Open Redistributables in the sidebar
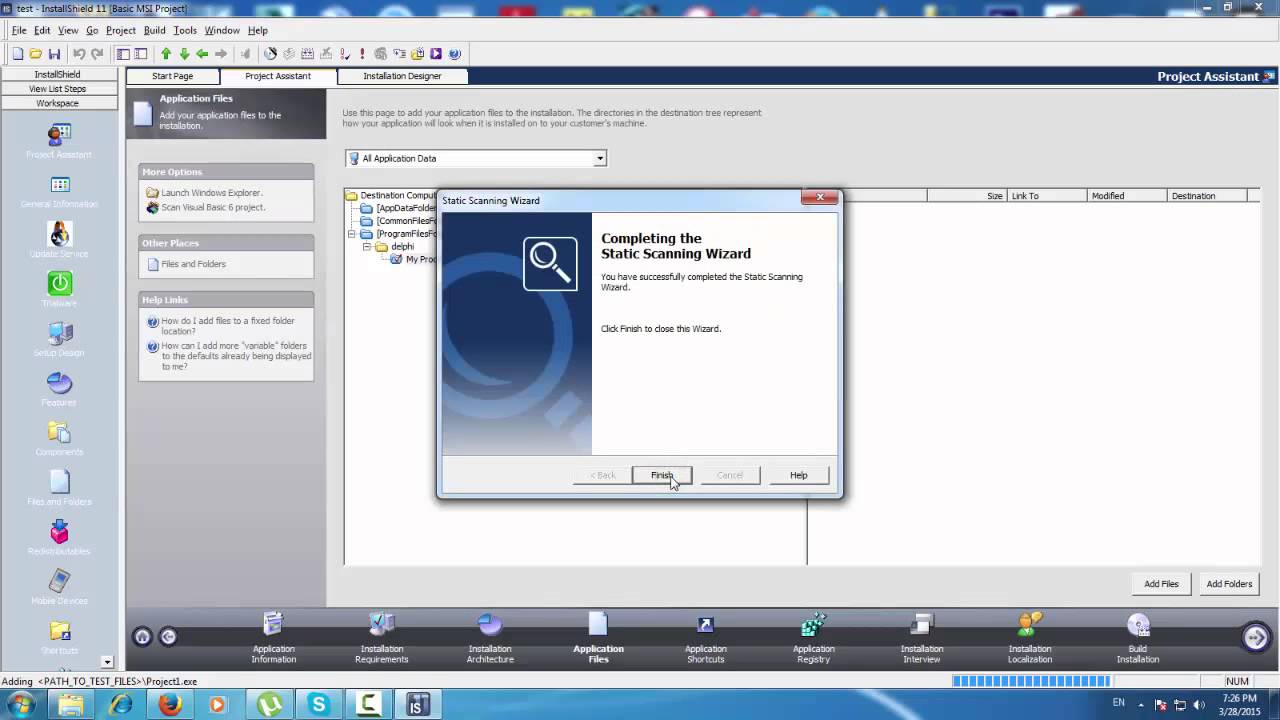 (x=59, y=538)
